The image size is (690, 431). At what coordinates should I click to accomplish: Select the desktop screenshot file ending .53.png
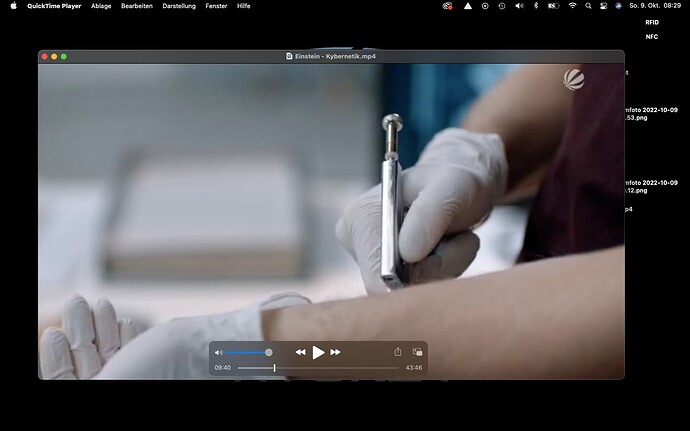click(651, 114)
